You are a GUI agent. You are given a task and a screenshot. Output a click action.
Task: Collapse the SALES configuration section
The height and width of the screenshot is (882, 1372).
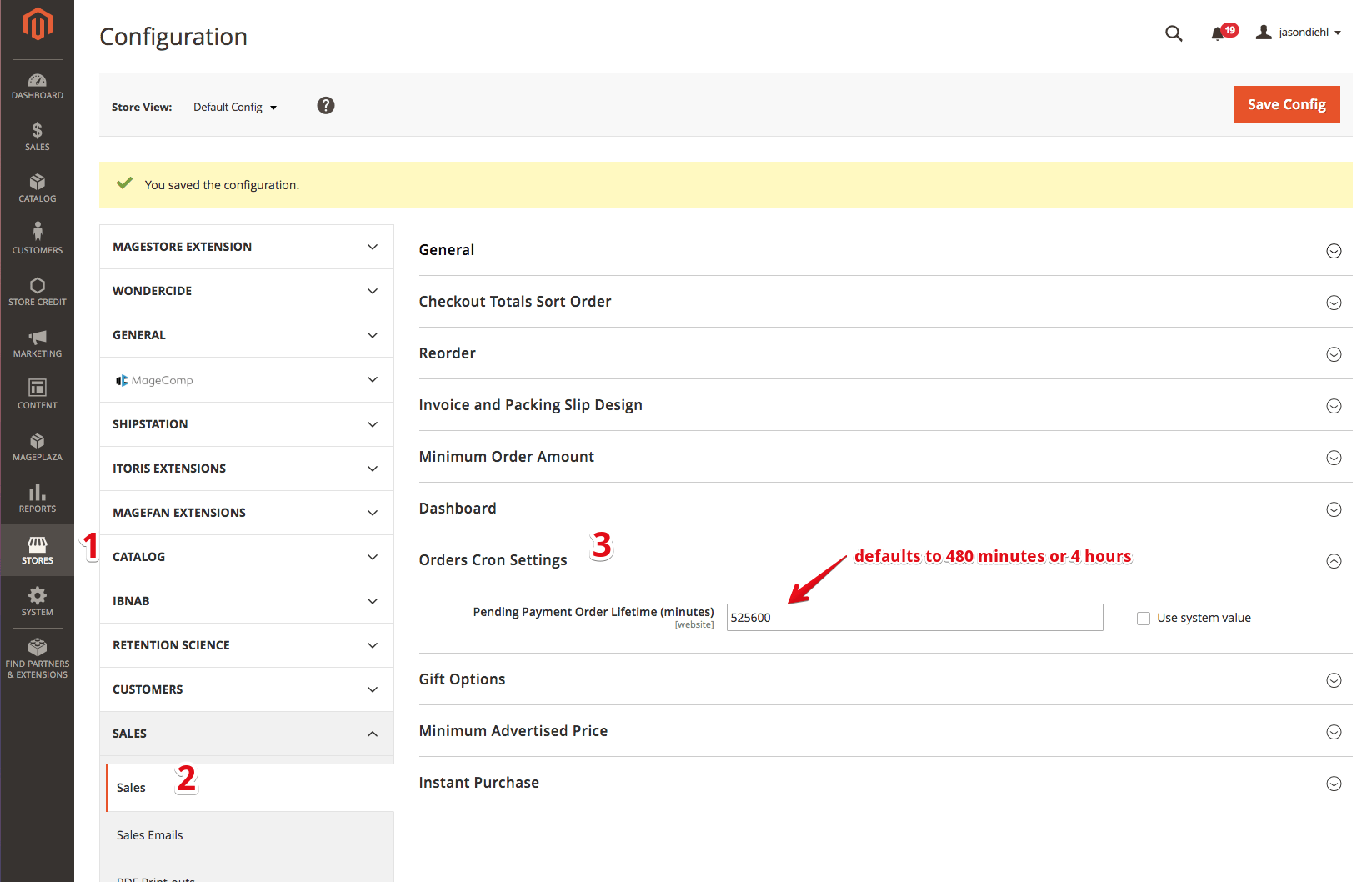(x=246, y=734)
